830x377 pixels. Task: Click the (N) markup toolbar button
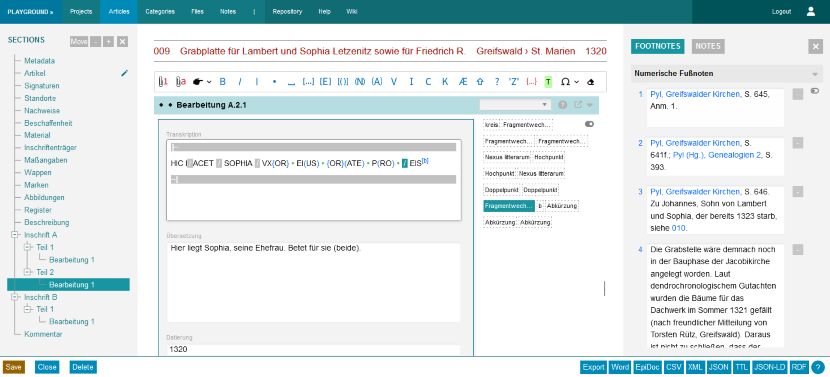tap(360, 82)
